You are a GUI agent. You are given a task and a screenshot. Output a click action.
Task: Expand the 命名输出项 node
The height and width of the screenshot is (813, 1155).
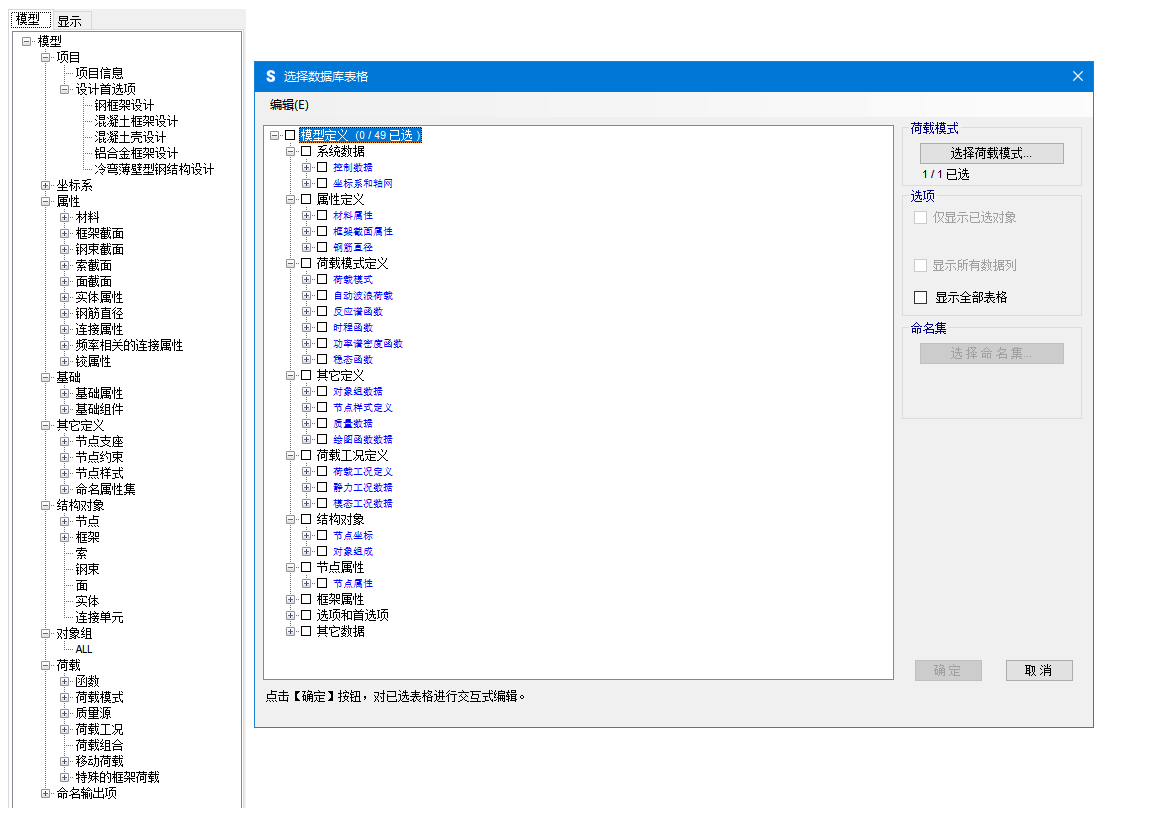[x=46, y=793]
